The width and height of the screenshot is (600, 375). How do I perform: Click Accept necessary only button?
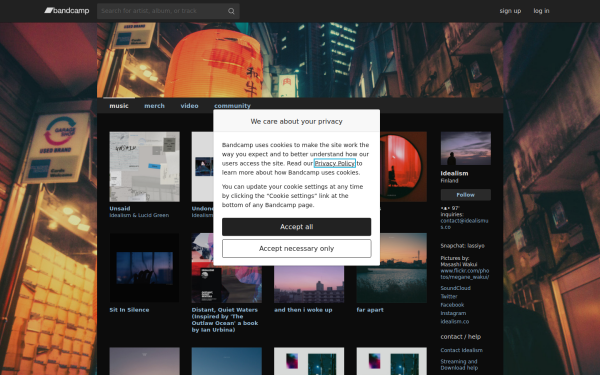click(x=297, y=249)
